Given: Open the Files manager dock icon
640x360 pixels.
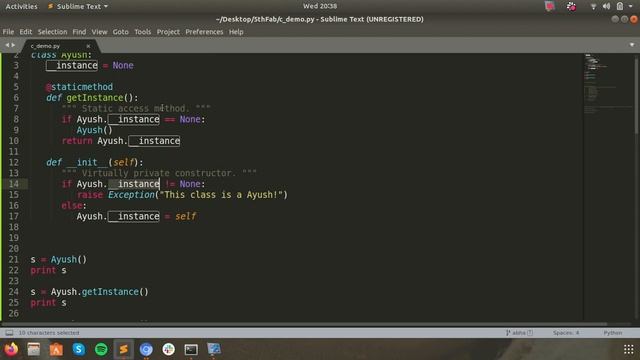Looking at the screenshot, I should click(x=34, y=349).
